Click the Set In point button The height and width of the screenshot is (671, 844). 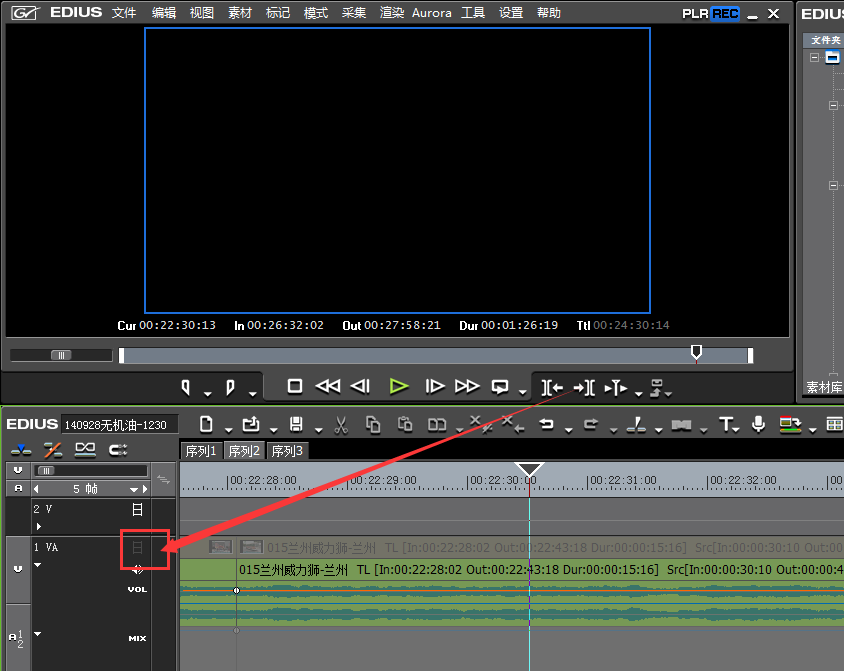click(187, 386)
